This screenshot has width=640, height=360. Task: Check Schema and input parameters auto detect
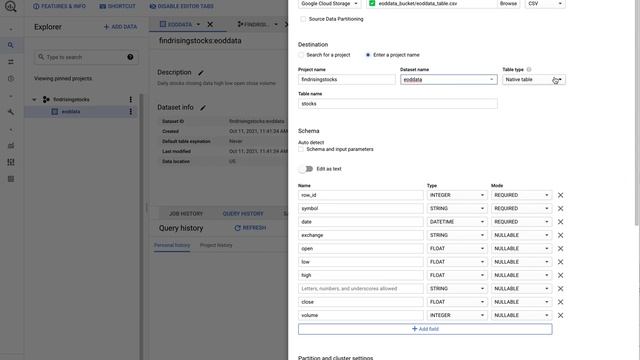click(x=301, y=149)
